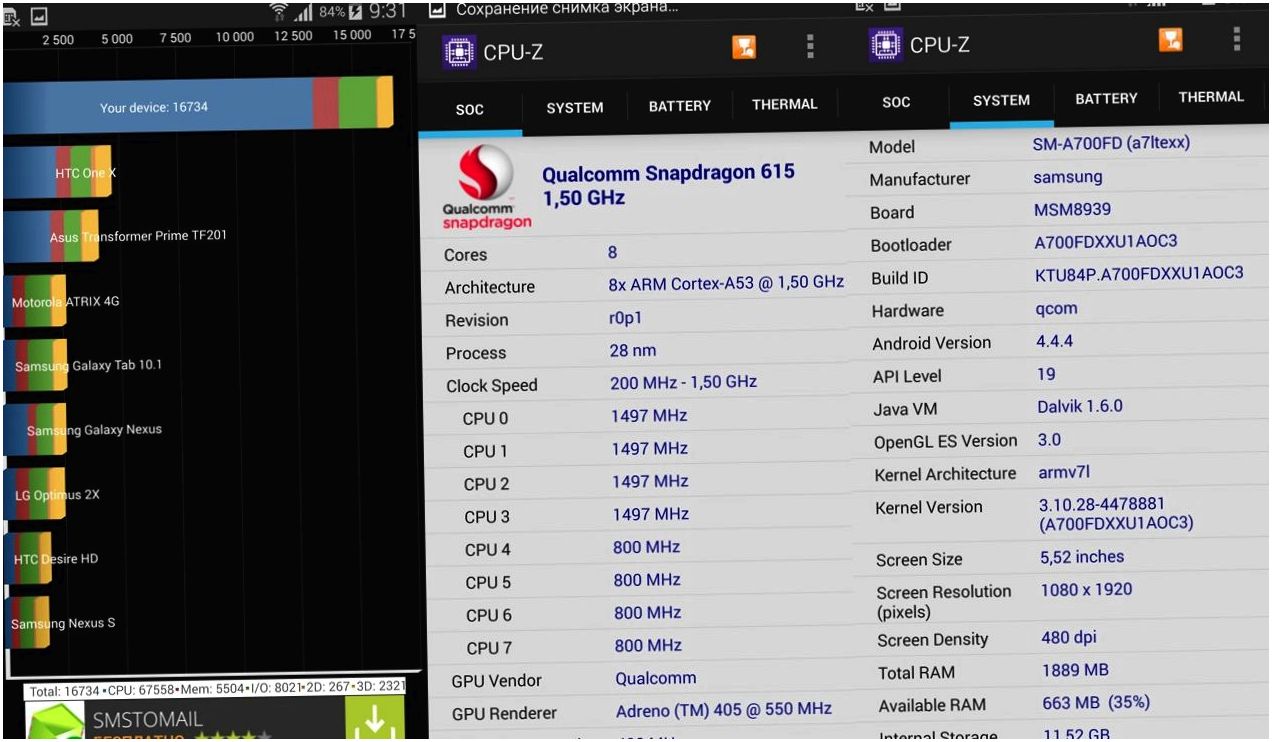Viewport: 1272px width, 742px height.
Task: Tap image icon beside 'Сохранение снимка экрана'
Action: [x=437, y=9]
